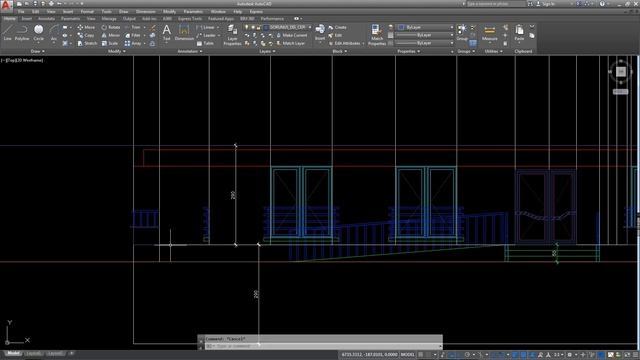This screenshot has height=360, width=640.
Task: Click Edit Attributes button
Action: (344, 43)
